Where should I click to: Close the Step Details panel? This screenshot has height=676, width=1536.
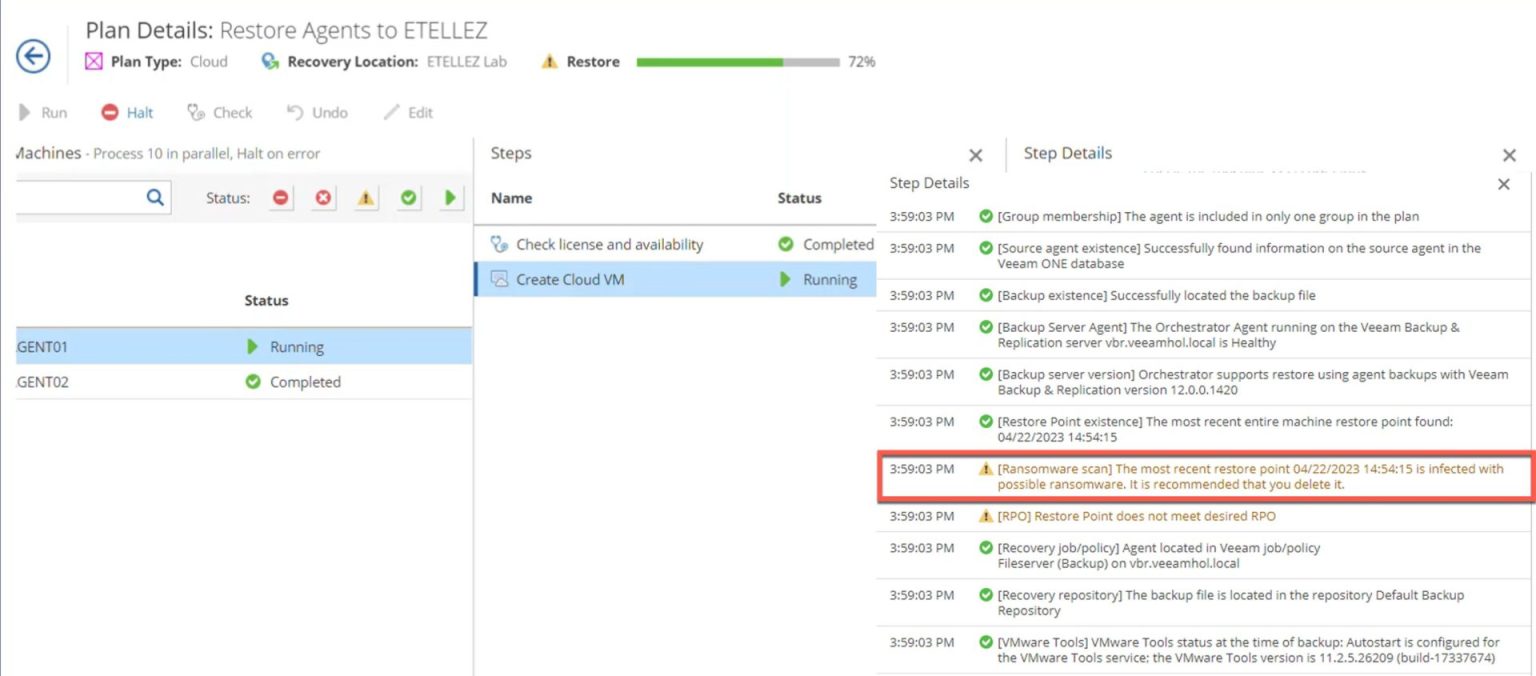pos(1510,154)
